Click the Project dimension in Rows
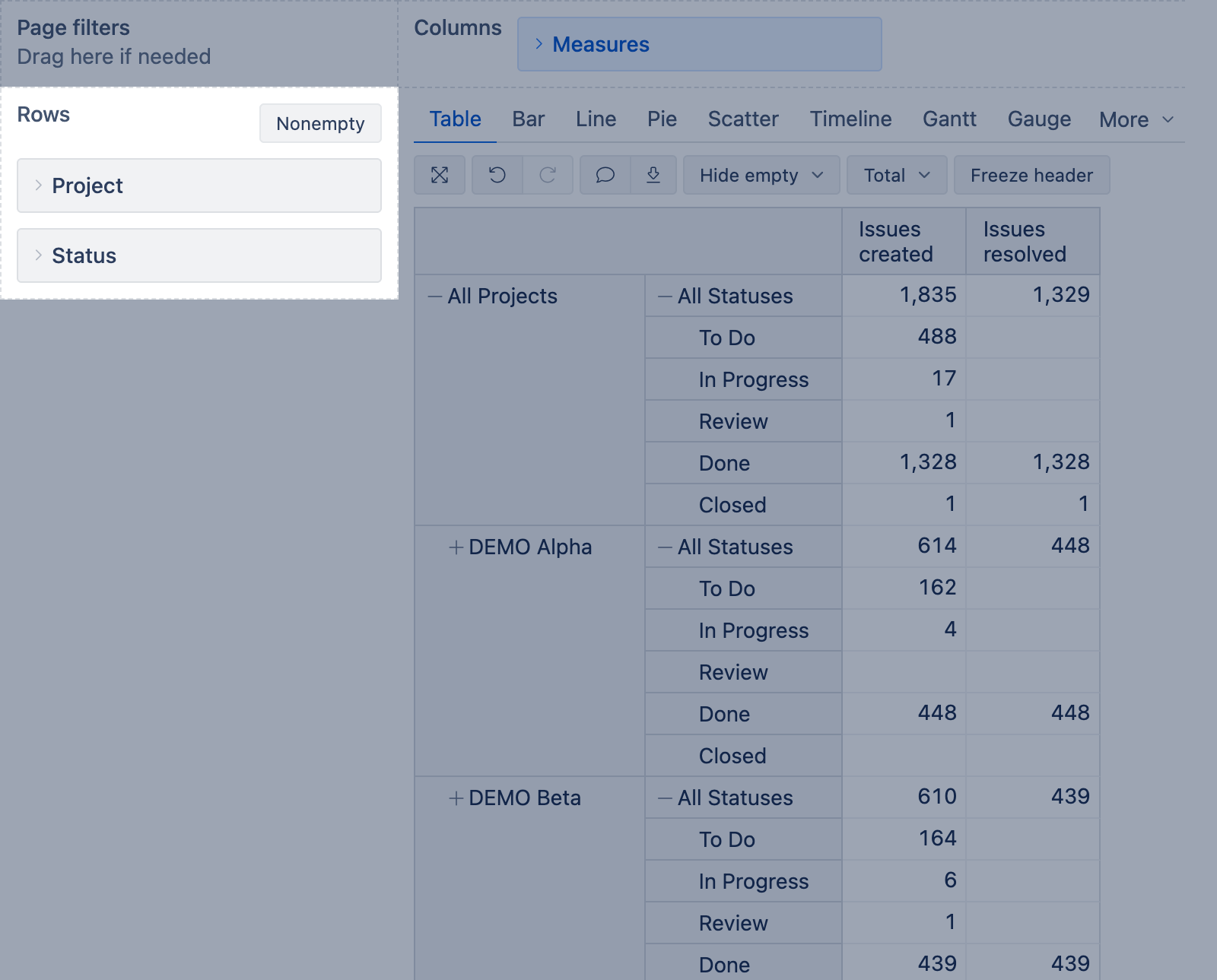 click(x=87, y=186)
